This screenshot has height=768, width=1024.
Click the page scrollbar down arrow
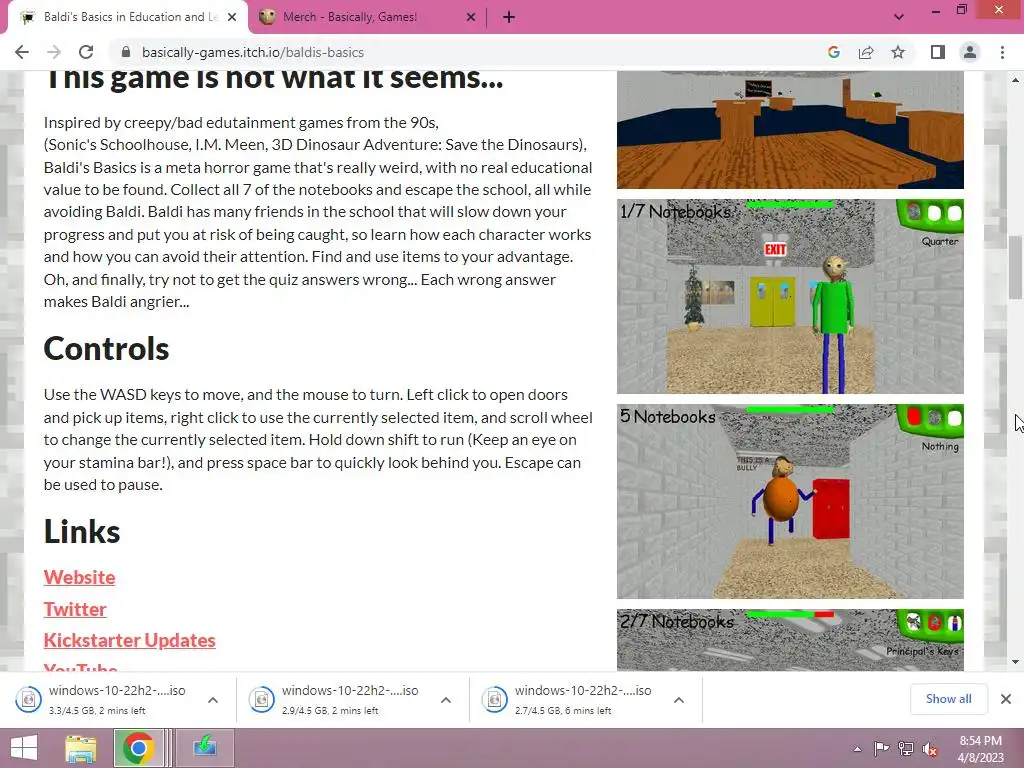(x=1016, y=662)
